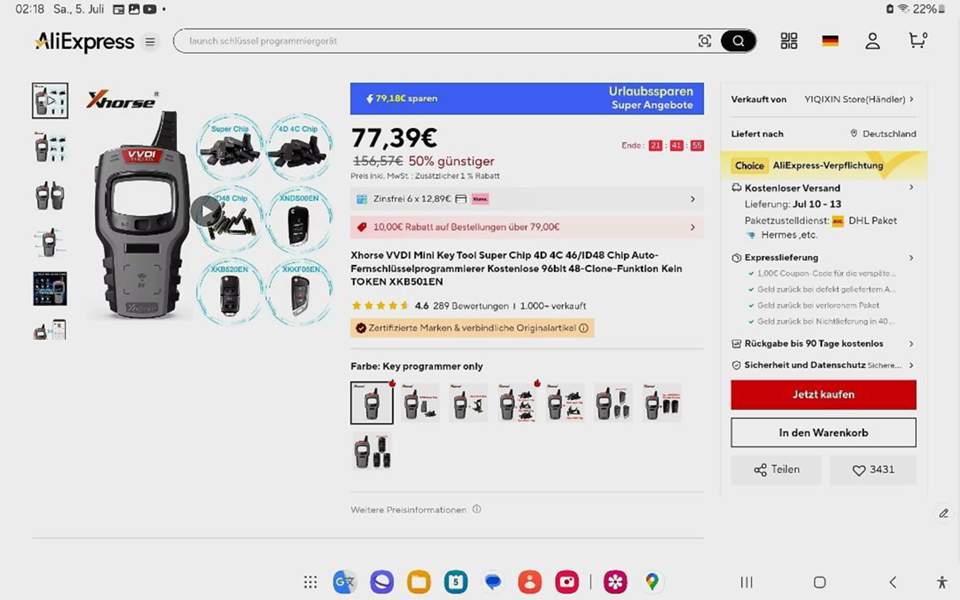Image resolution: width=960 pixels, height=600 pixels.
Task: Tap the floating edit pencil icon
Action: coord(943,513)
